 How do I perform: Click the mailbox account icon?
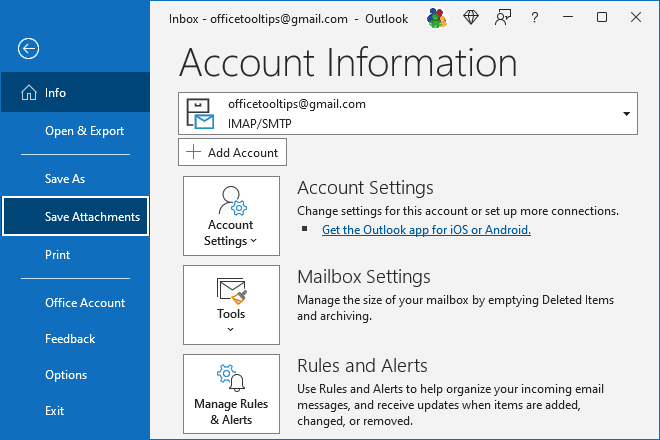click(200, 114)
